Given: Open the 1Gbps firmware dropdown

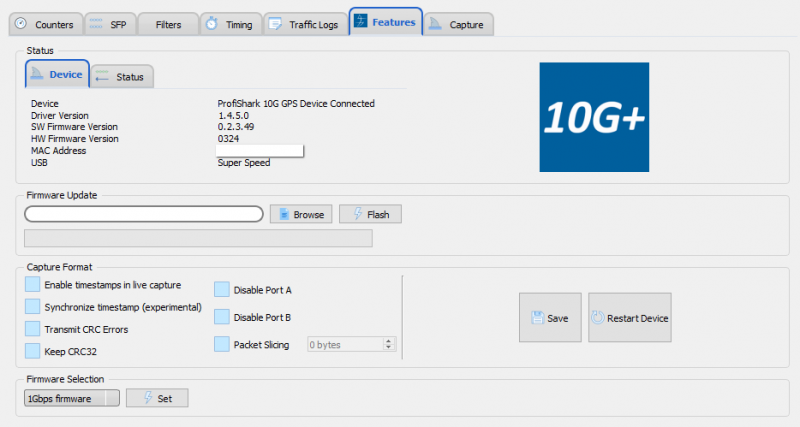Looking at the screenshot, I should click(71, 398).
